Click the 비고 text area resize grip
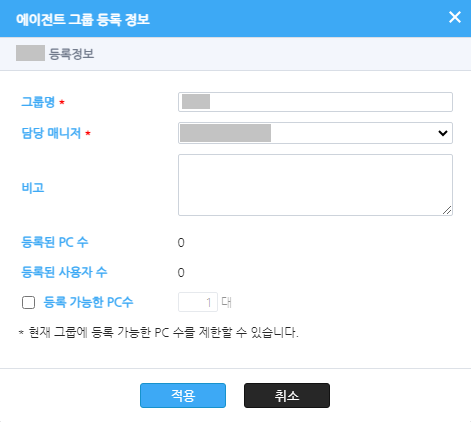 coord(447,210)
